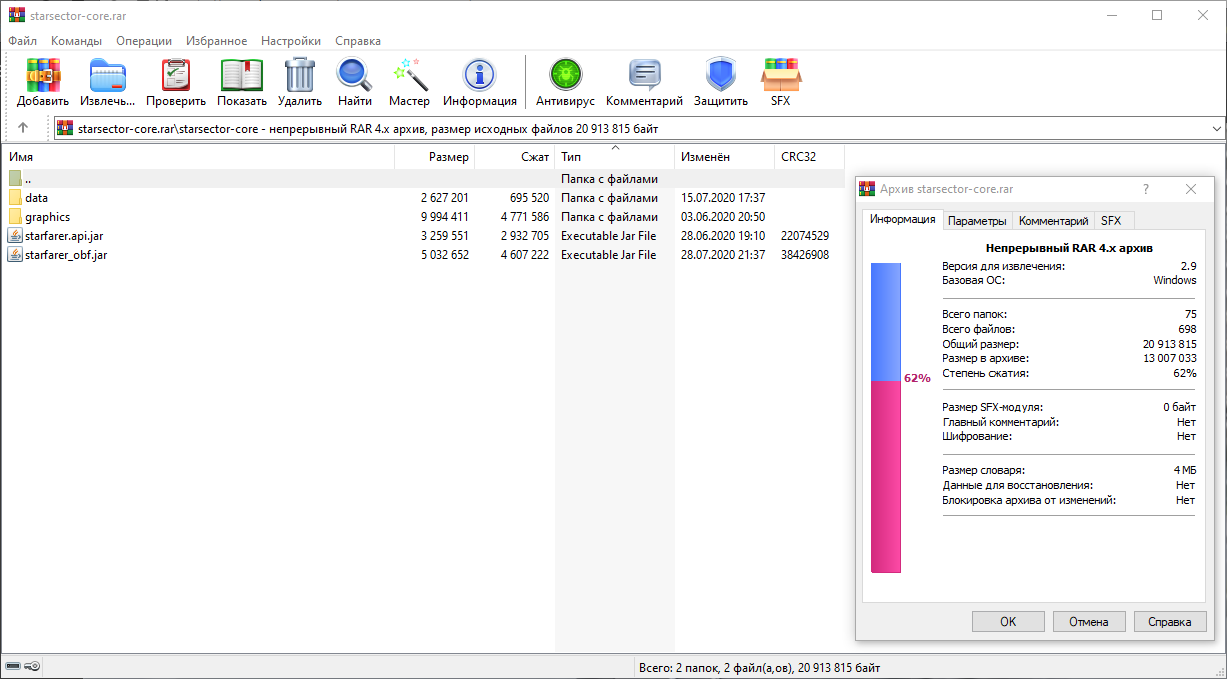Image resolution: width=1227 pixels, height=679 pixels.
Task: Click the parent folder '..' icon
Action: tap(15, 179)
